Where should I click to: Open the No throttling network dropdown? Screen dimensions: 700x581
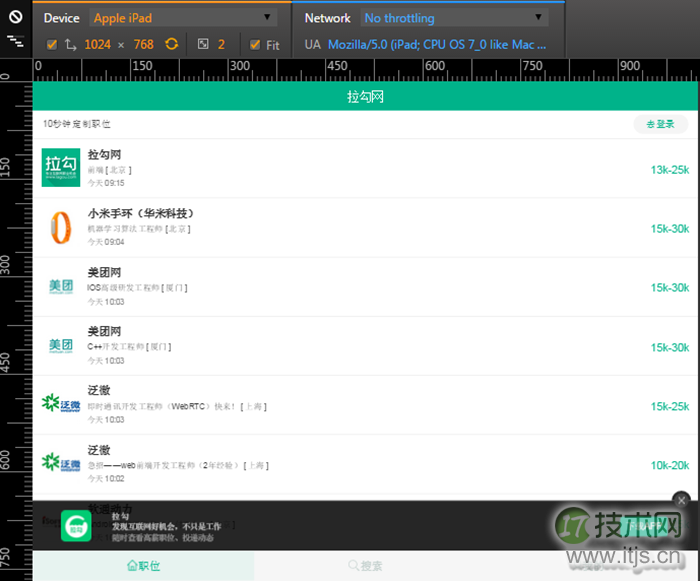(x=454, y=18)
